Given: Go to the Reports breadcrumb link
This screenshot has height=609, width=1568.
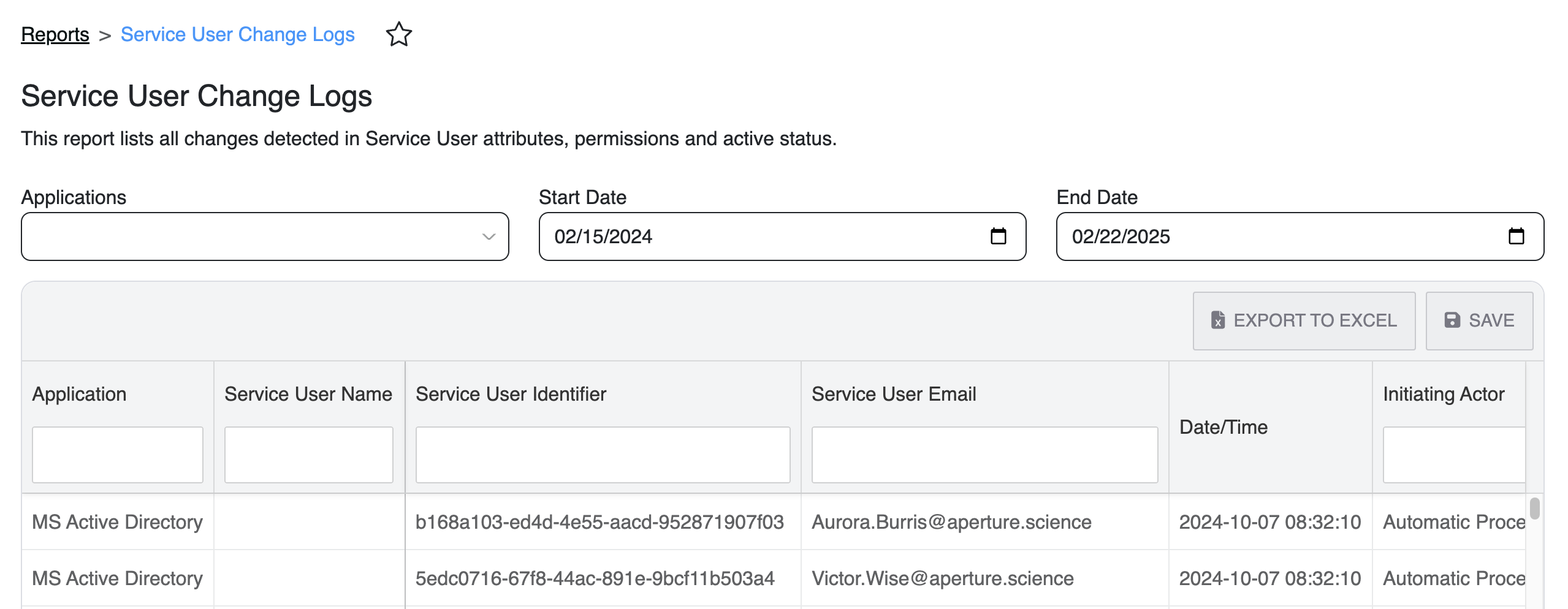Looking at the screenshot, I should tap(55, 34).
